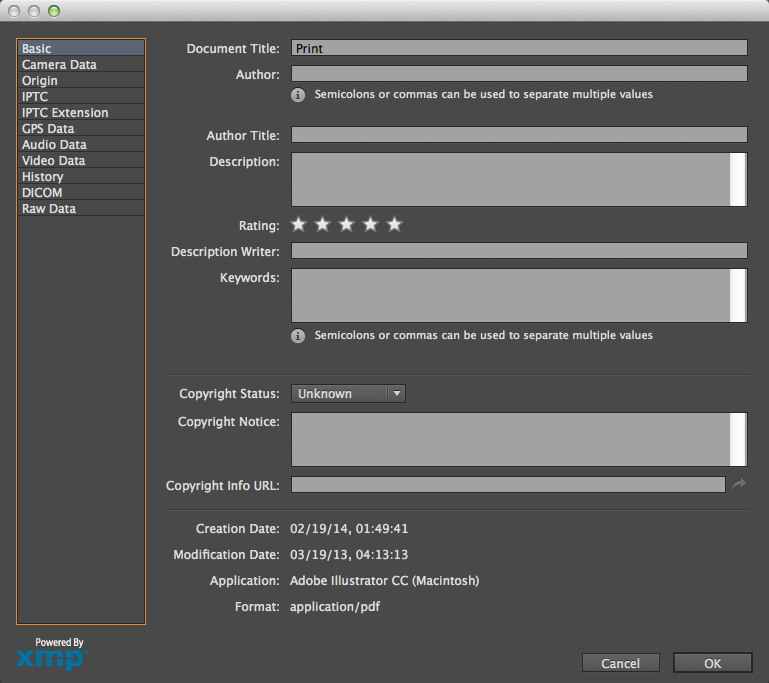Set rating to three stars

click(346, 225)
